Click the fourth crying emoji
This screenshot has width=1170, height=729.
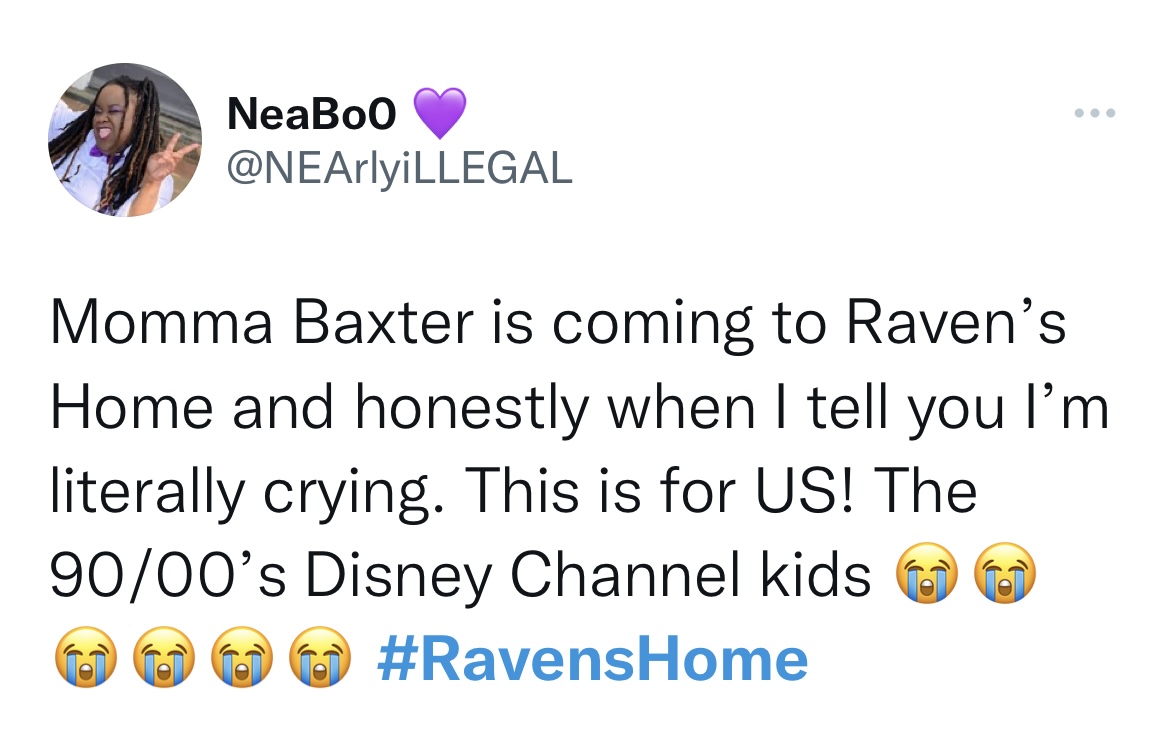165,655
